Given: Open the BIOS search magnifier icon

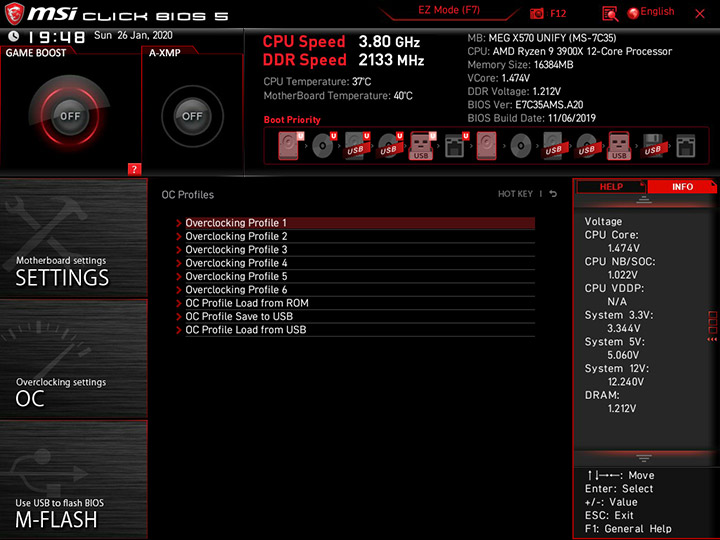Looking at the screenshot, I should (x=610, y=13).
